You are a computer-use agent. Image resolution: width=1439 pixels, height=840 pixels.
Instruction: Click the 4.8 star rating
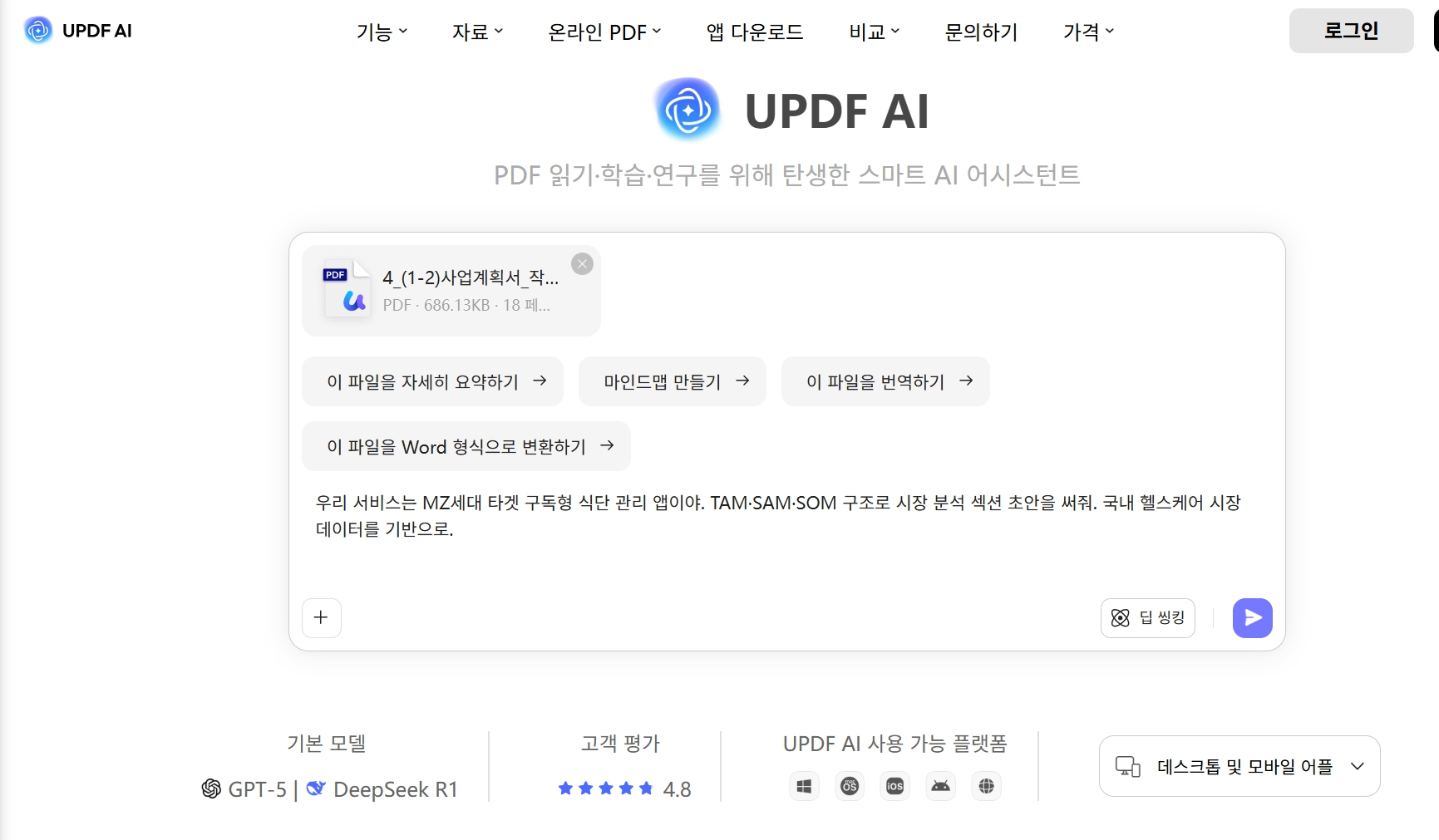(x=624, y=788)
